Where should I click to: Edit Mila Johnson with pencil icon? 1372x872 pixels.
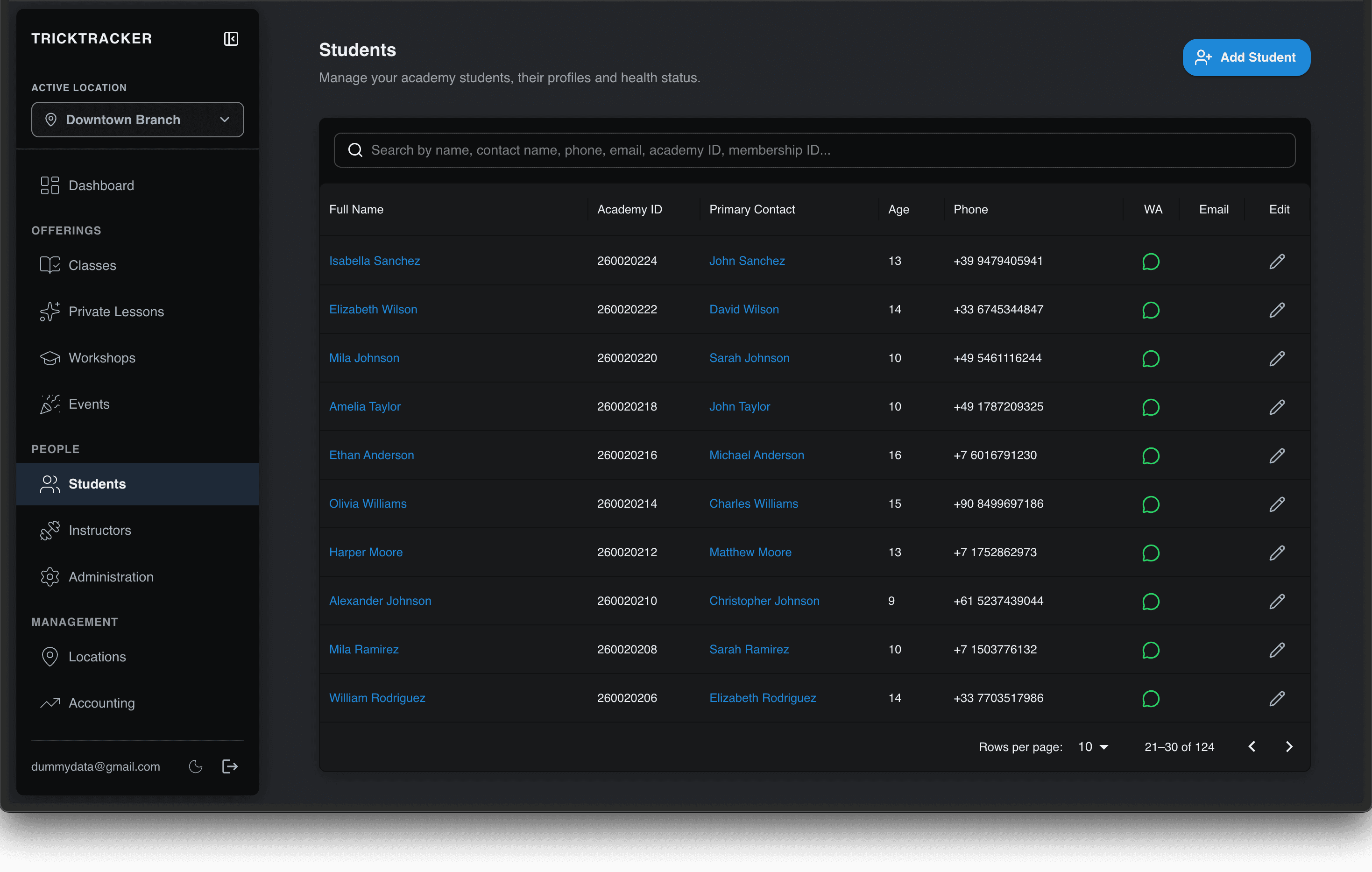(x=1277, y=359)
